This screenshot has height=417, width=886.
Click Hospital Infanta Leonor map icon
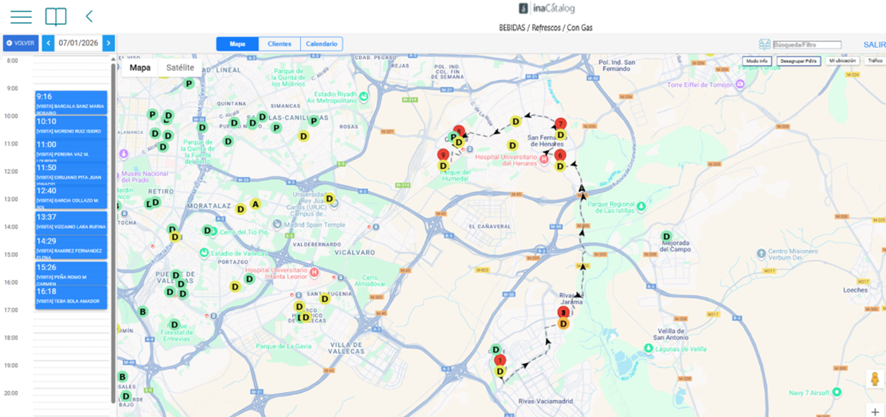click(x=314, y=273)
